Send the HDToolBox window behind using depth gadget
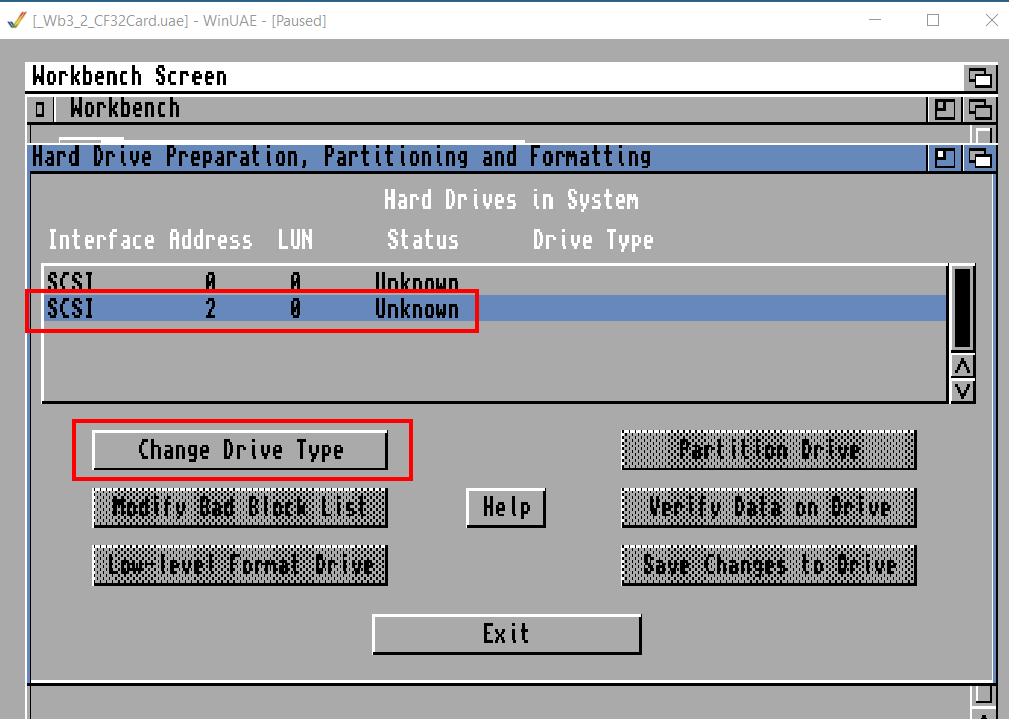This screenshot has height=719, width=1009. [981, 157]
